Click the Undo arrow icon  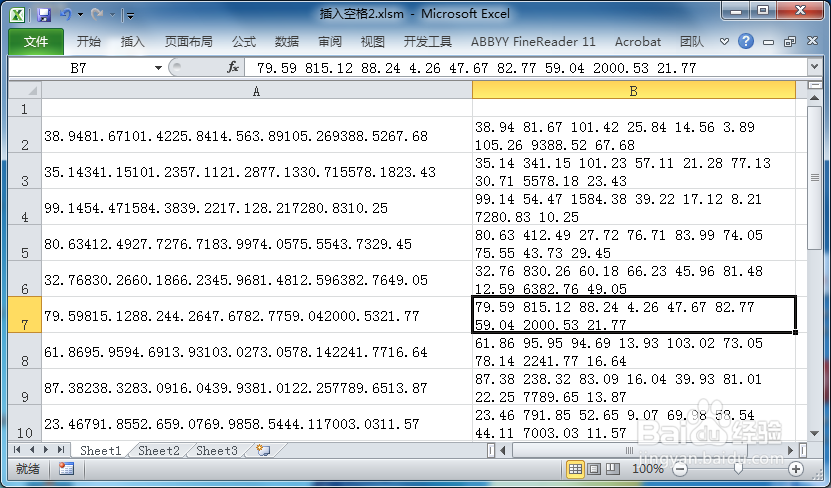[x=66, y=14]
